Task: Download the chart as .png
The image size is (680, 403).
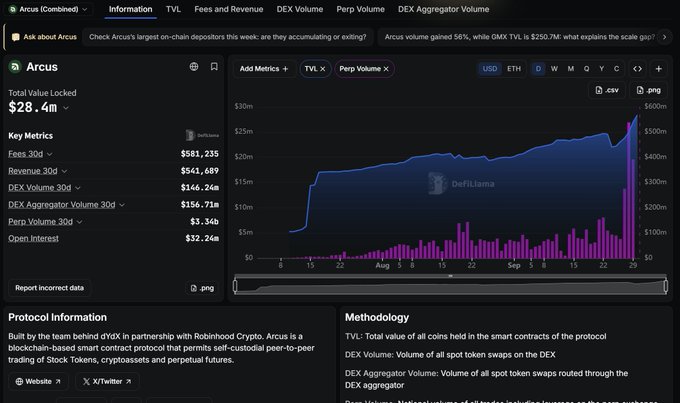Action: pos(648,90)
